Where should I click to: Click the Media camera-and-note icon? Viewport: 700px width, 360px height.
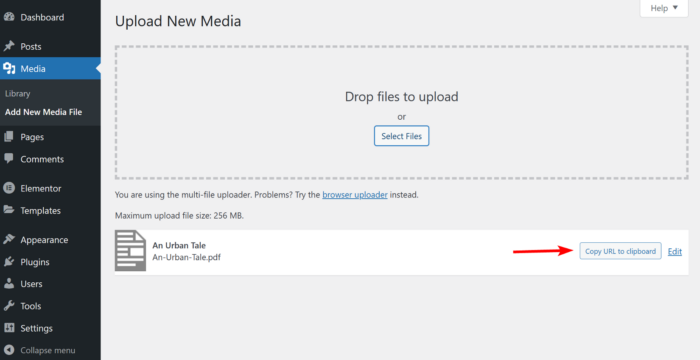[9, 69]
